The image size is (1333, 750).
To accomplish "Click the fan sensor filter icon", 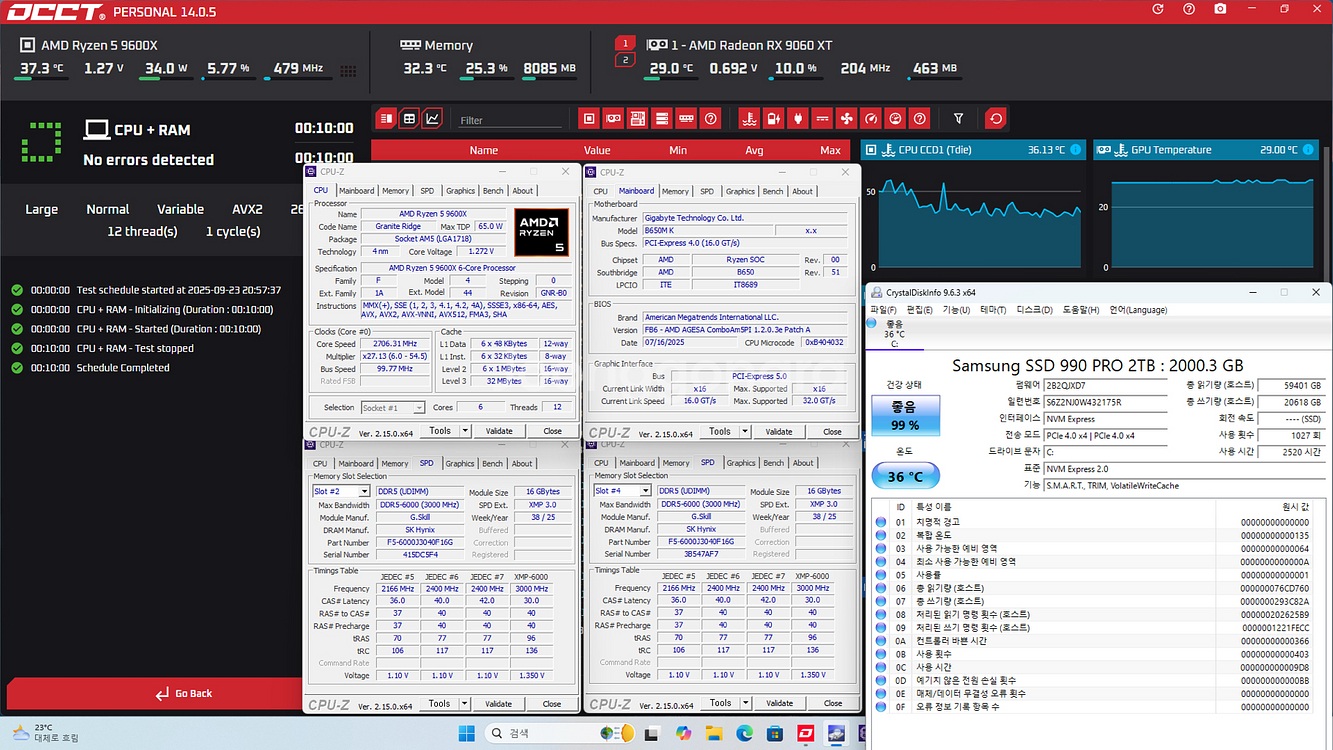I will 846,118.
